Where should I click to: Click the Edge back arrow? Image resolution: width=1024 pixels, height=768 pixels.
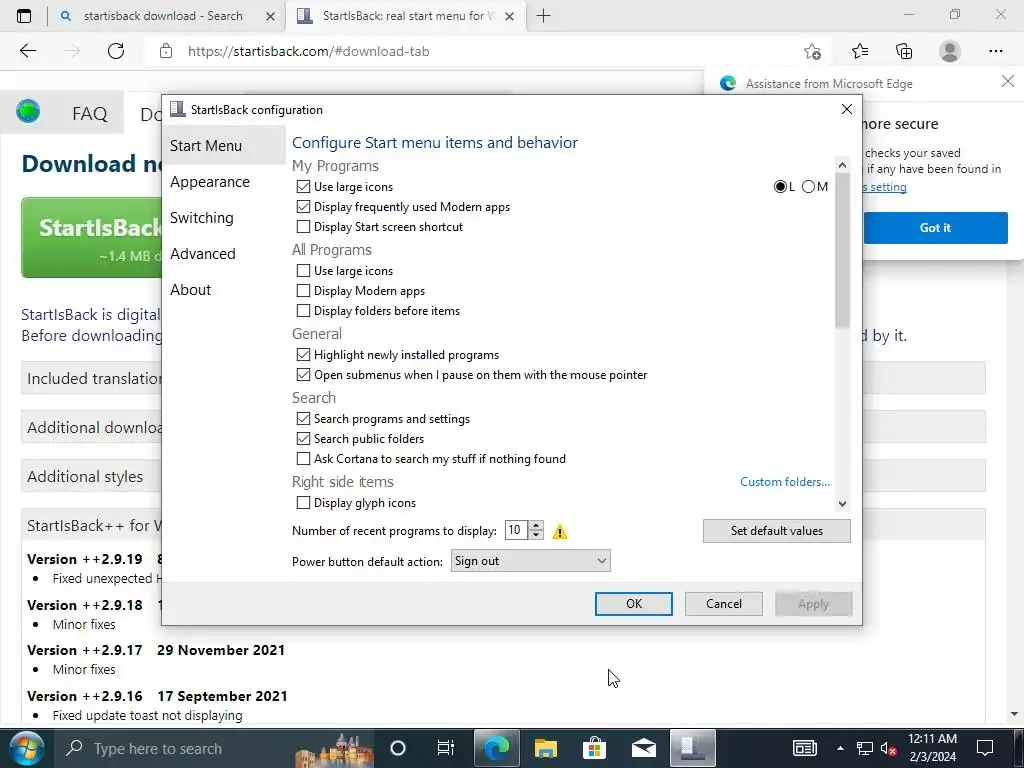coord(27,51)
